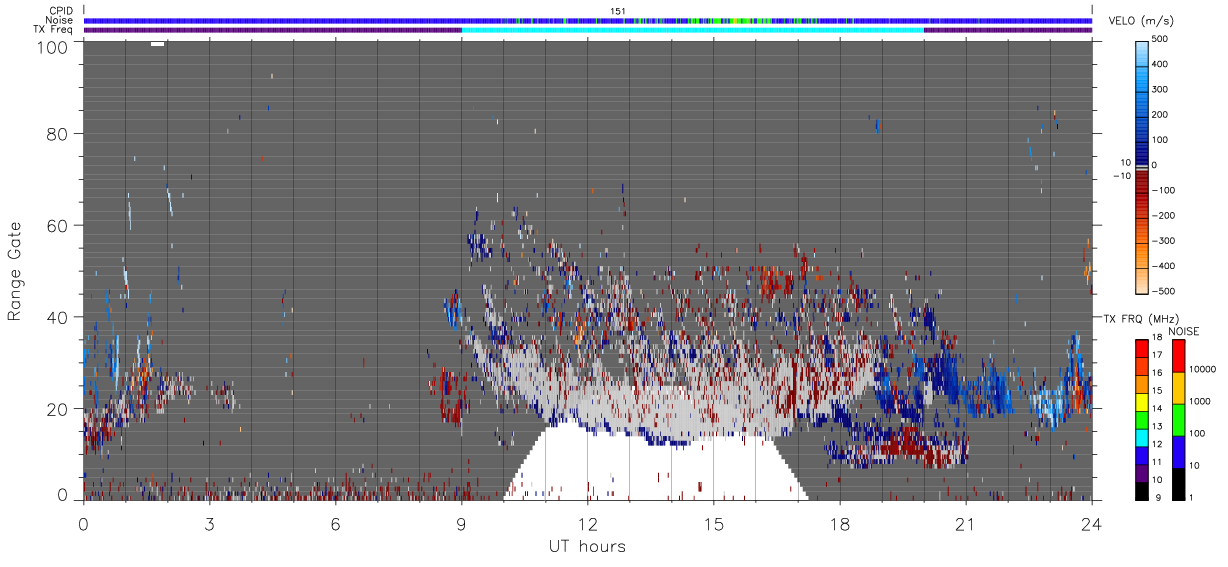Image resolution: width=1228 pixels, height=567 pixels.
Task: Click the 200 tick on velocity colorbar
Action: pos(1159,115)
